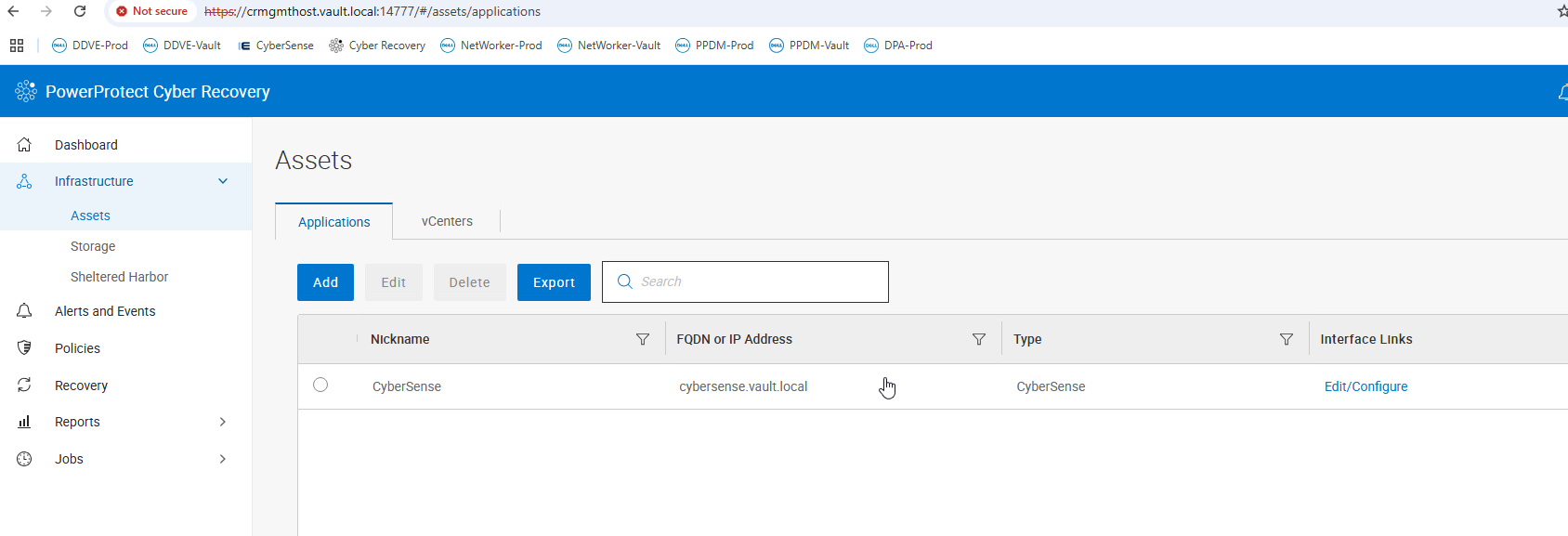Click the Dashboard home icon
Image resolution: width=1568 pixels, height=536 pixels.
click(24, 145)
